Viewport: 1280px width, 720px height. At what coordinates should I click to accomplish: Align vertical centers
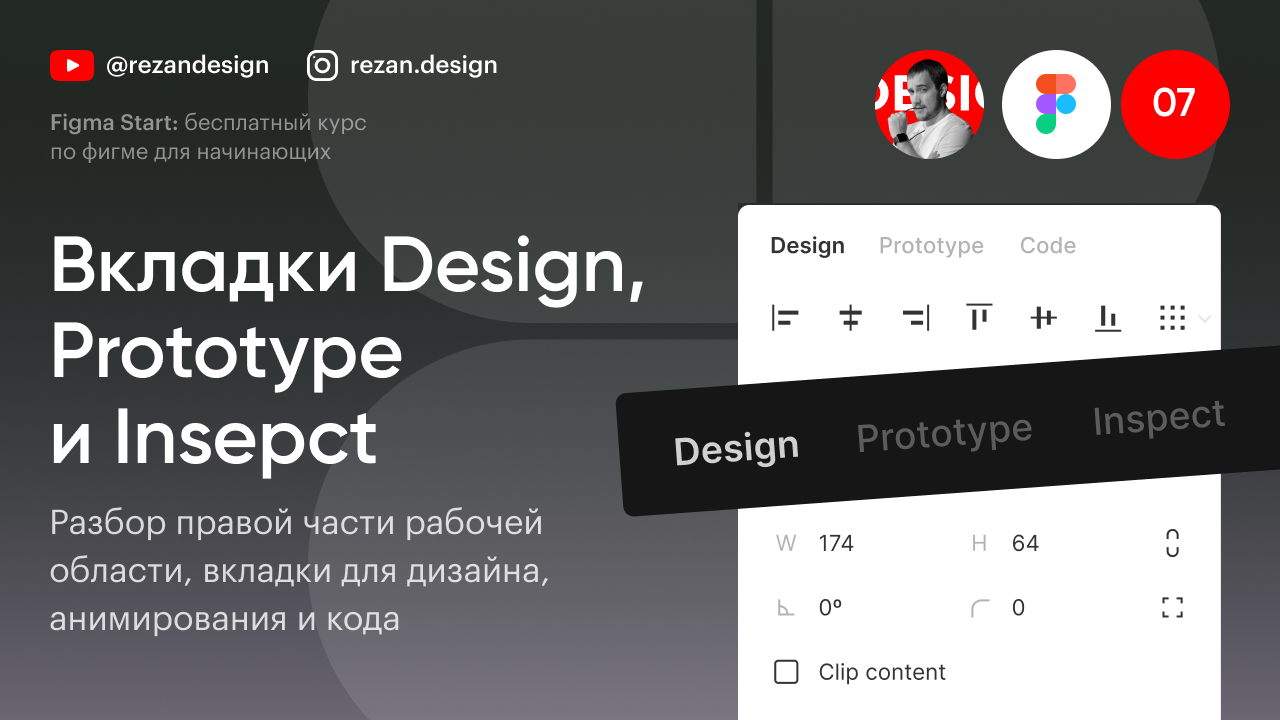coord(1043,318)
